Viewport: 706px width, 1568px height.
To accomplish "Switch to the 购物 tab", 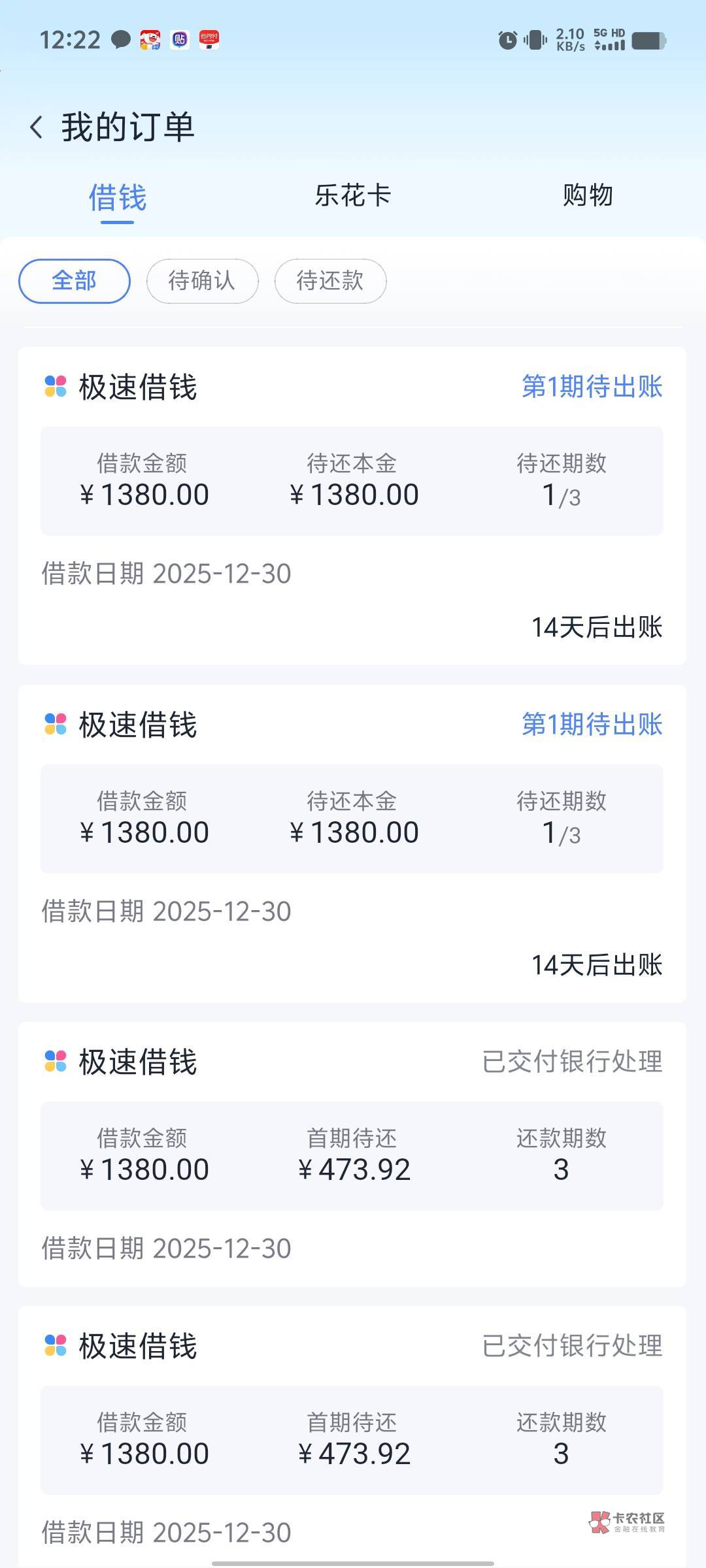I will (588, 195).
